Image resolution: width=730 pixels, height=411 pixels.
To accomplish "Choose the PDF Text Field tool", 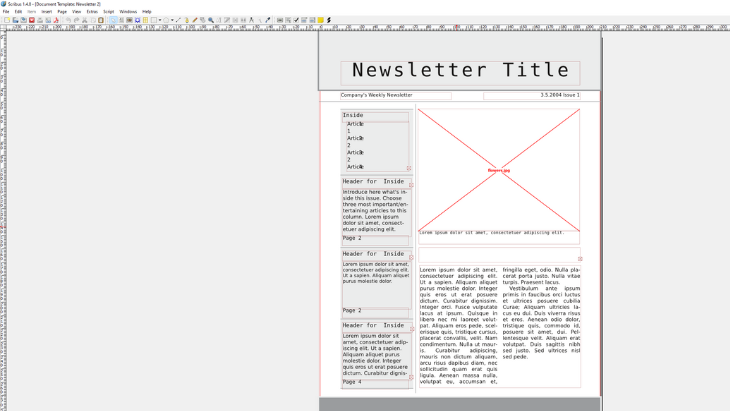I will (288, 20).
